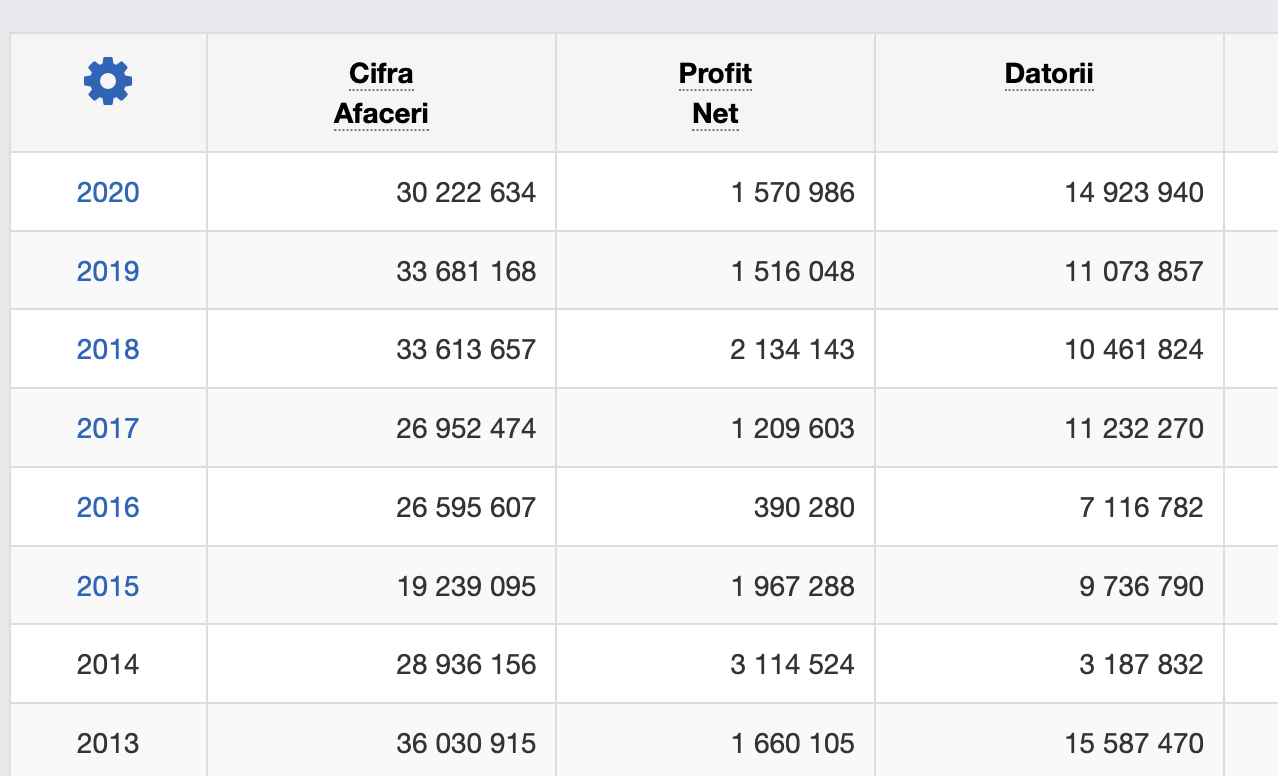Click the Cifra Afaceri column header

pyautogui.click(x=381, y=94)
